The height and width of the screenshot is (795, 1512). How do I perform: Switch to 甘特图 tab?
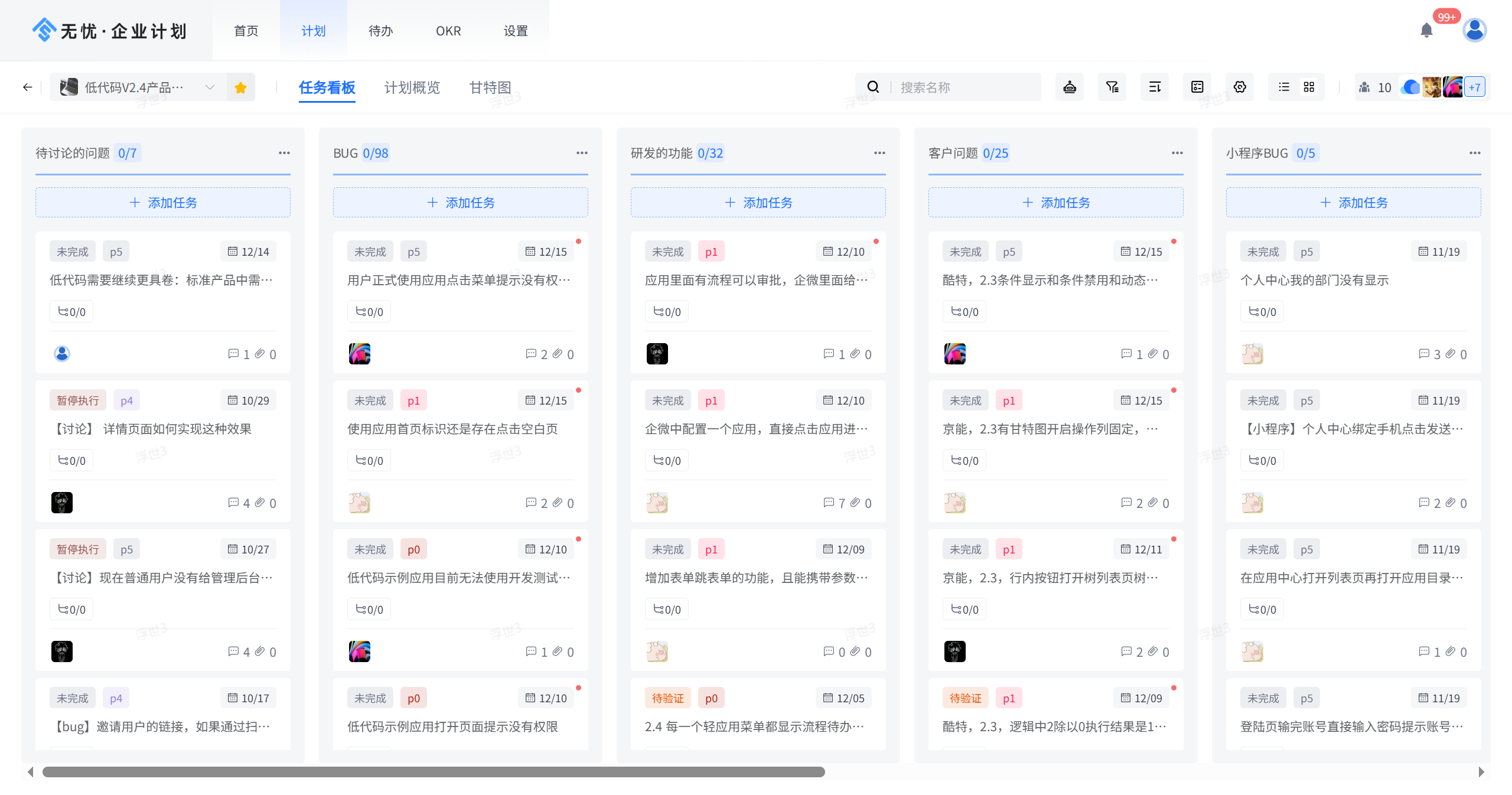click(490, 87)
